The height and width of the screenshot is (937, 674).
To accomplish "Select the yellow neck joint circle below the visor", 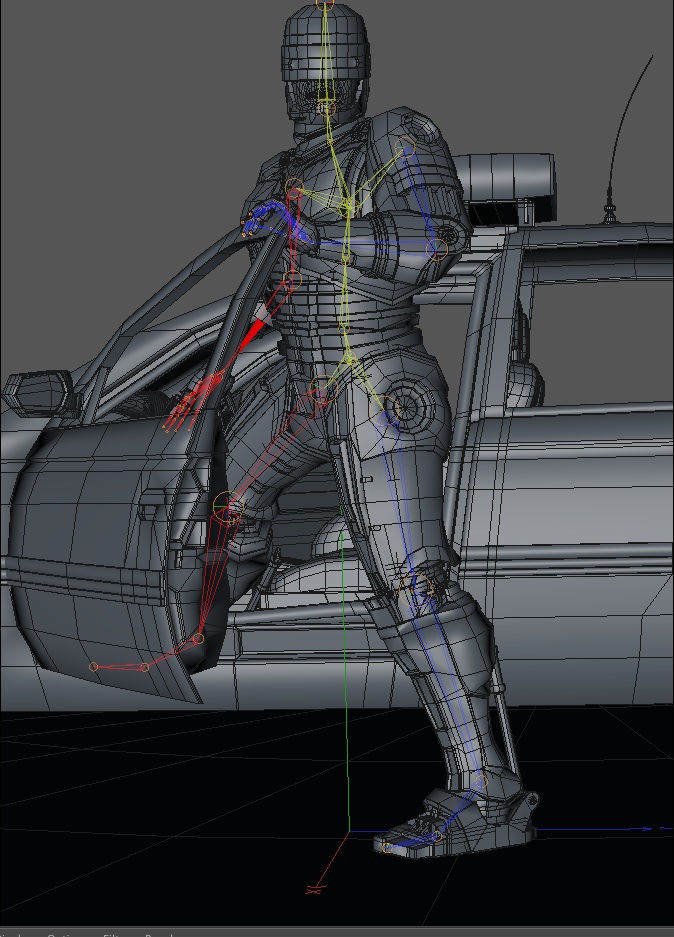I will [327, 108].
